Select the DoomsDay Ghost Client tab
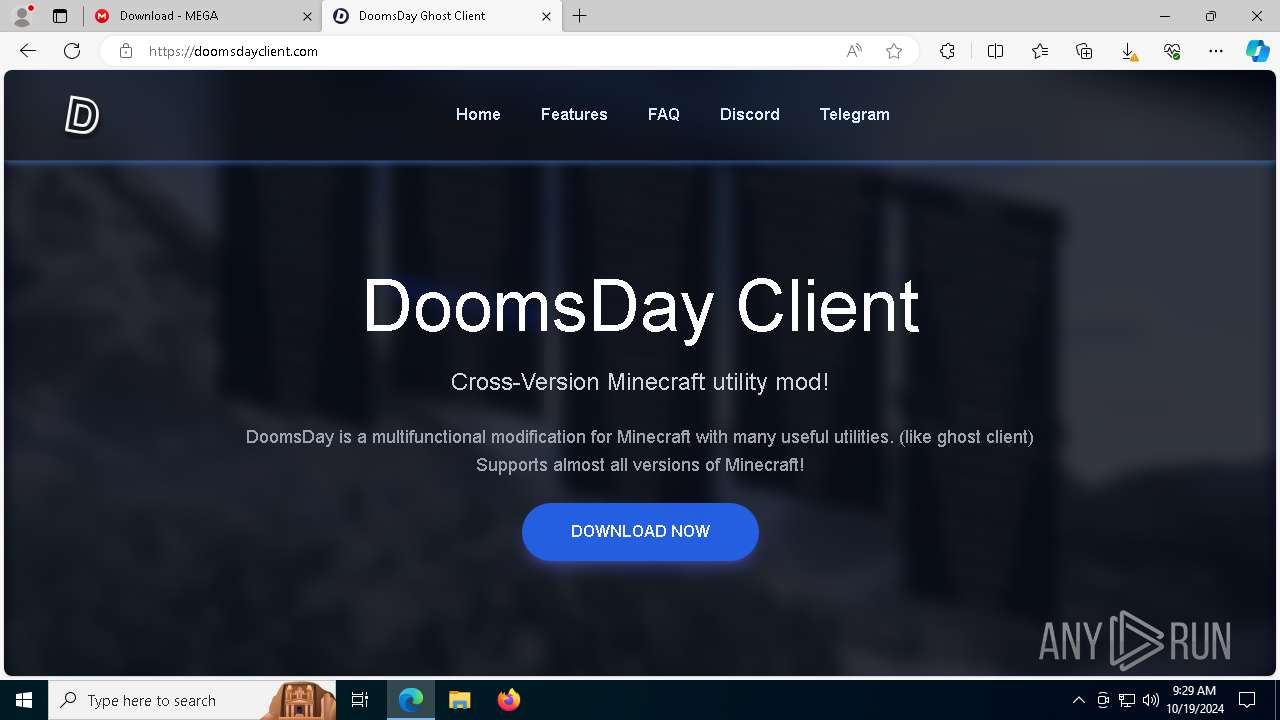This screenshot has height=720, width=1280. coord(442,16)
